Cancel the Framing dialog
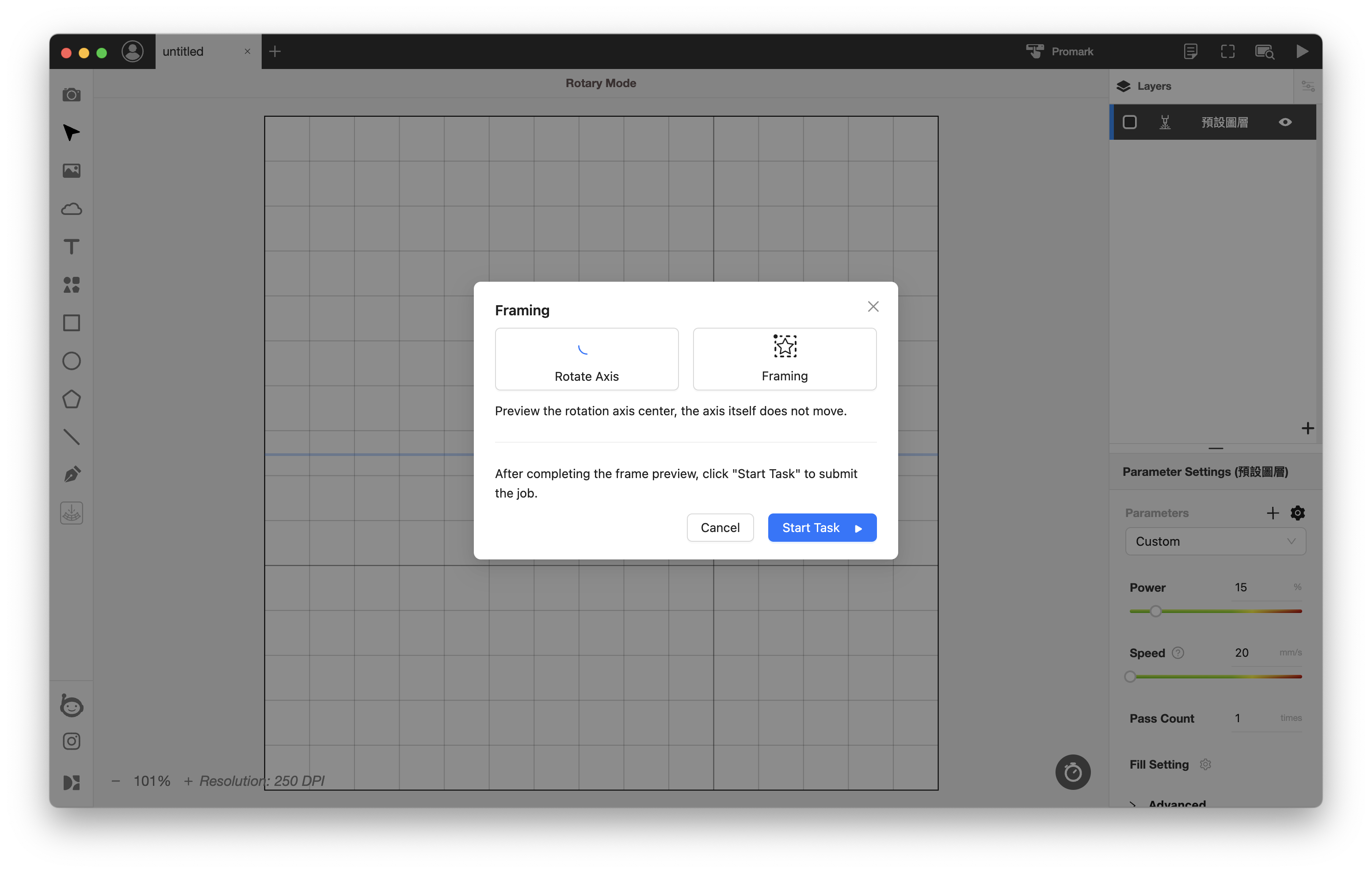Screen dimensions: 1372x873 pyautogui.click(x=720, y=528)
